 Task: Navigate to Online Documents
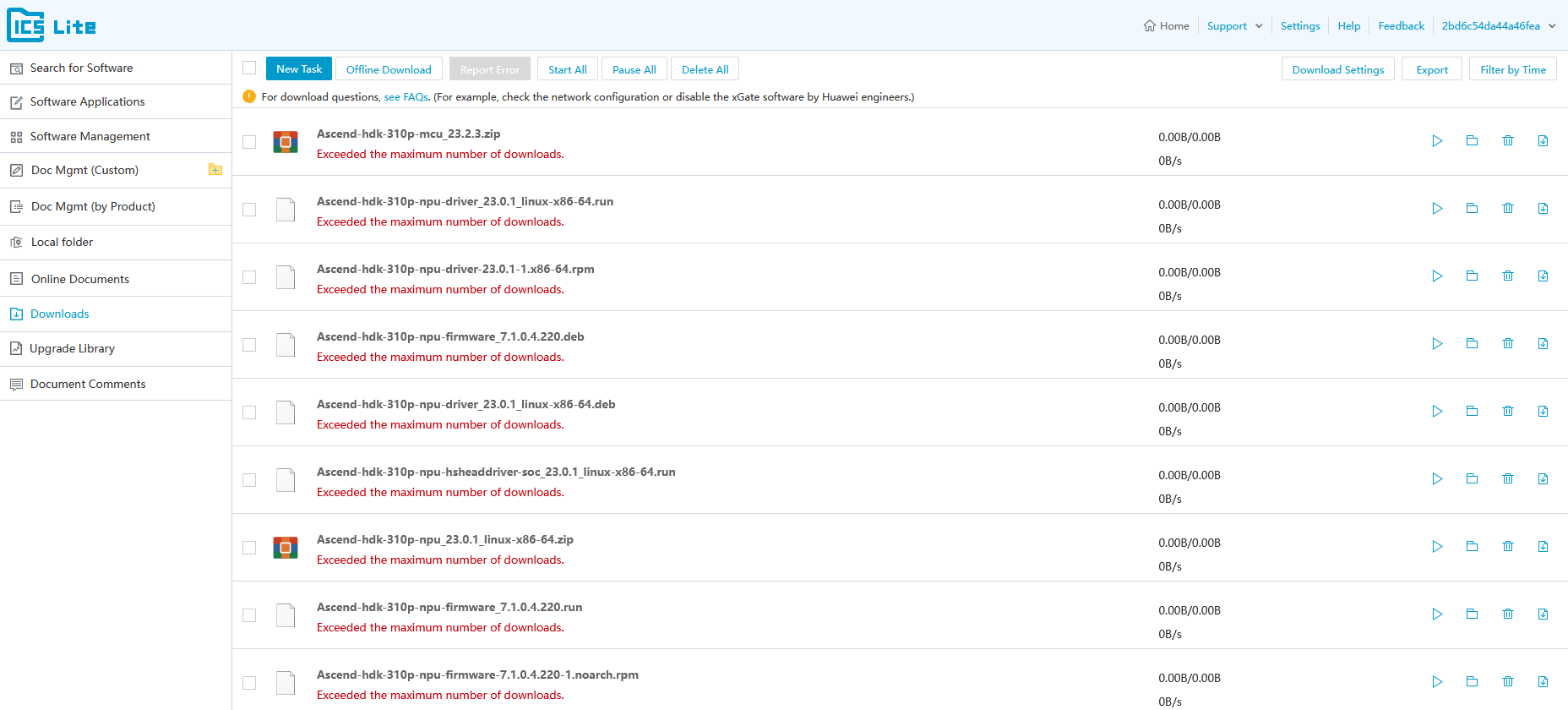click(x=116, y=279)
